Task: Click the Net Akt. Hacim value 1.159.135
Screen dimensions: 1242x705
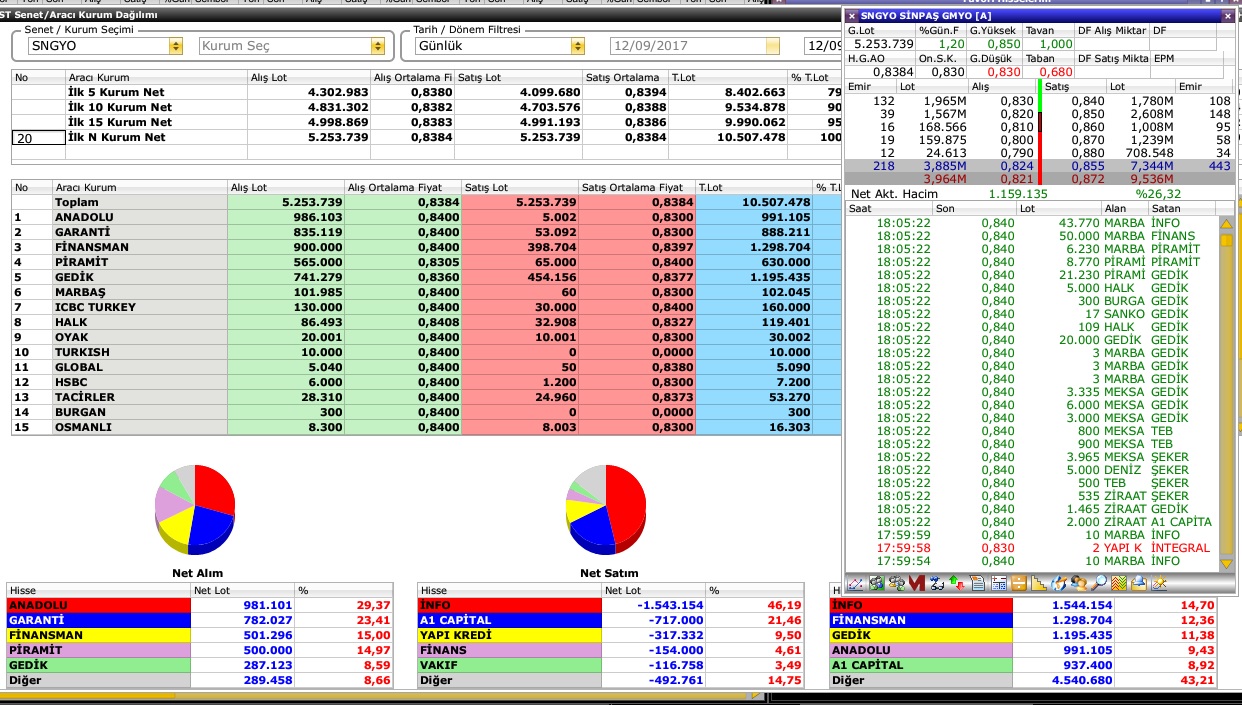Action: click(x=1018, y=194)
